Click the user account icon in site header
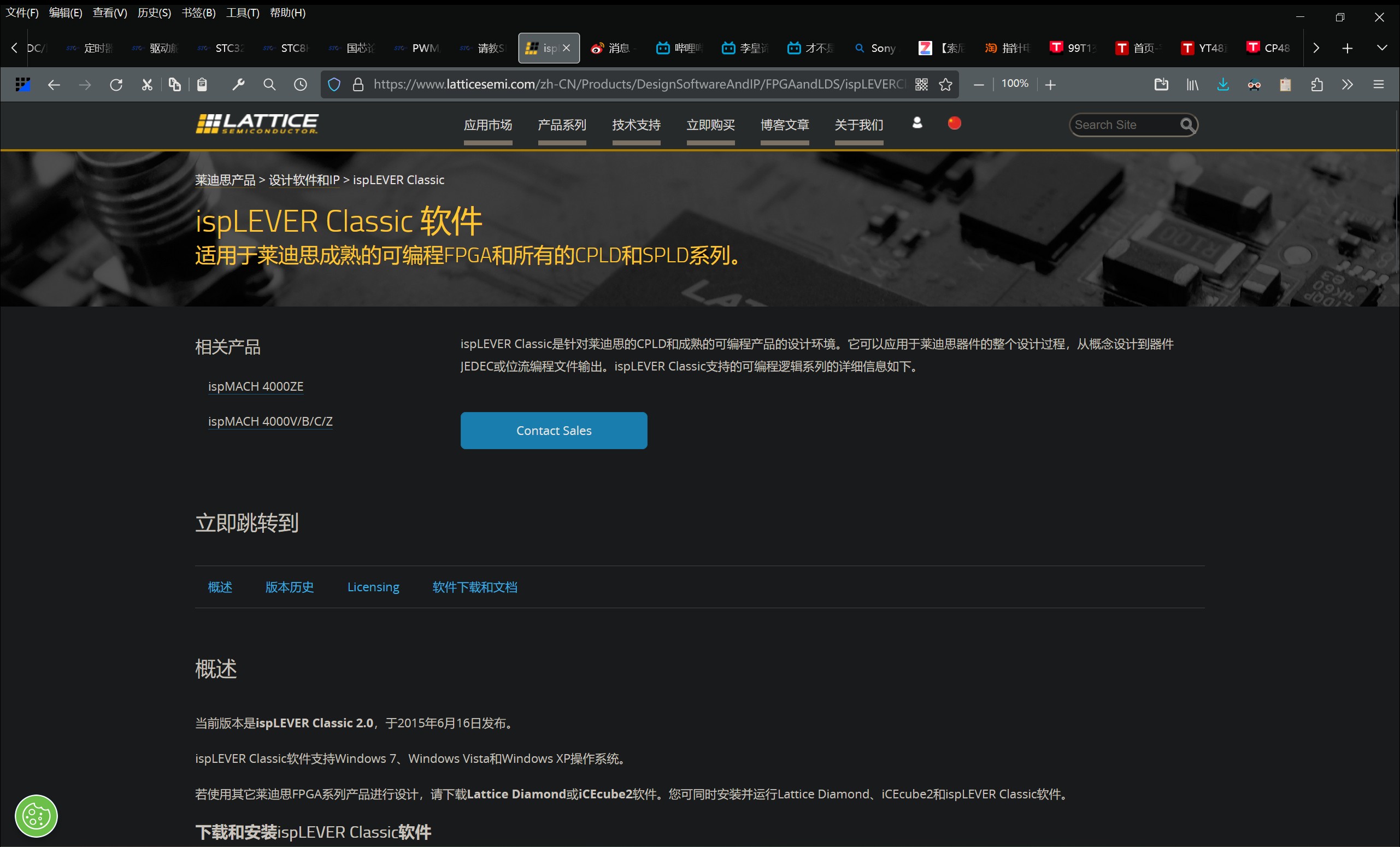 point(917,123)
